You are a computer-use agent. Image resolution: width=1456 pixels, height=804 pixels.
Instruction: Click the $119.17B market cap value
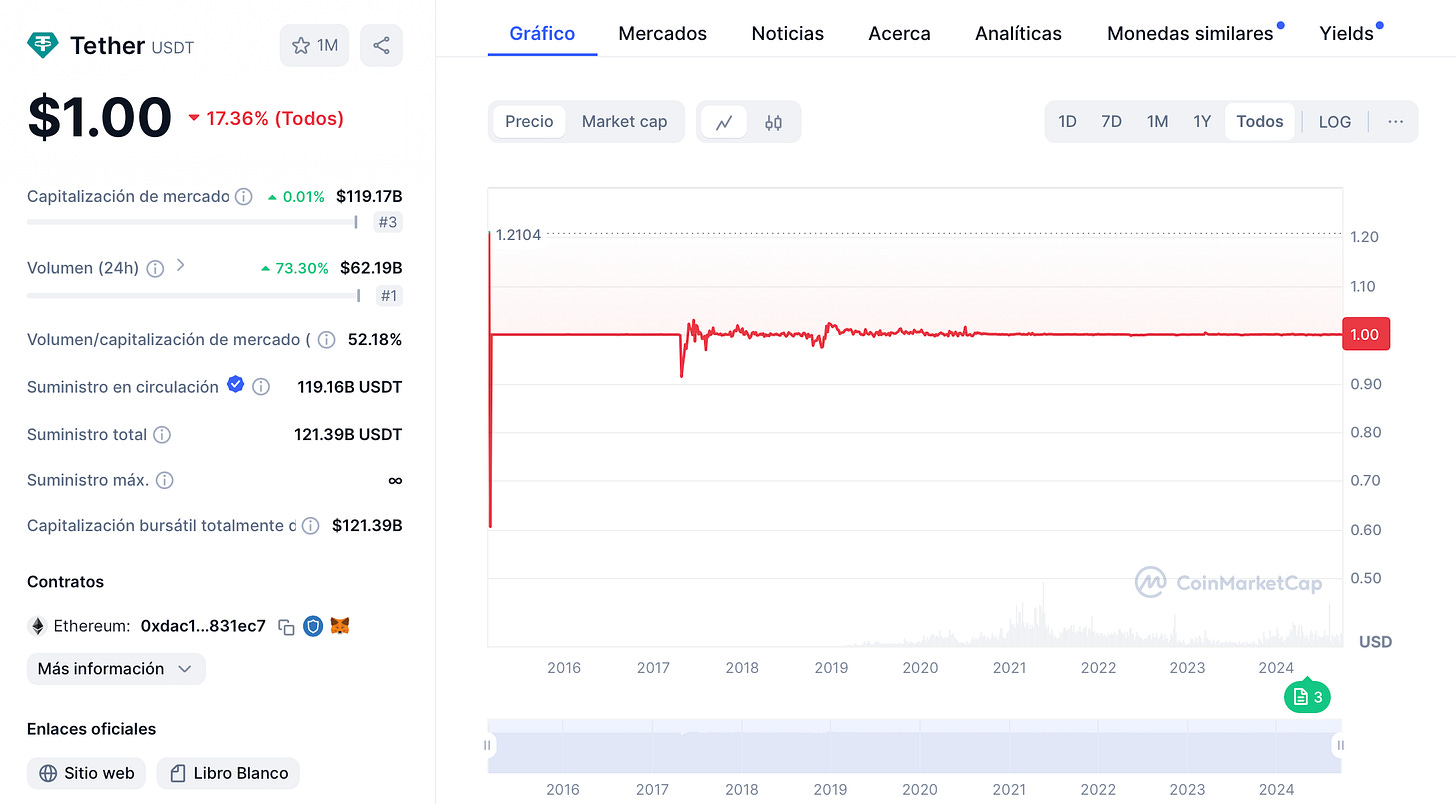(x=369, y=196)
